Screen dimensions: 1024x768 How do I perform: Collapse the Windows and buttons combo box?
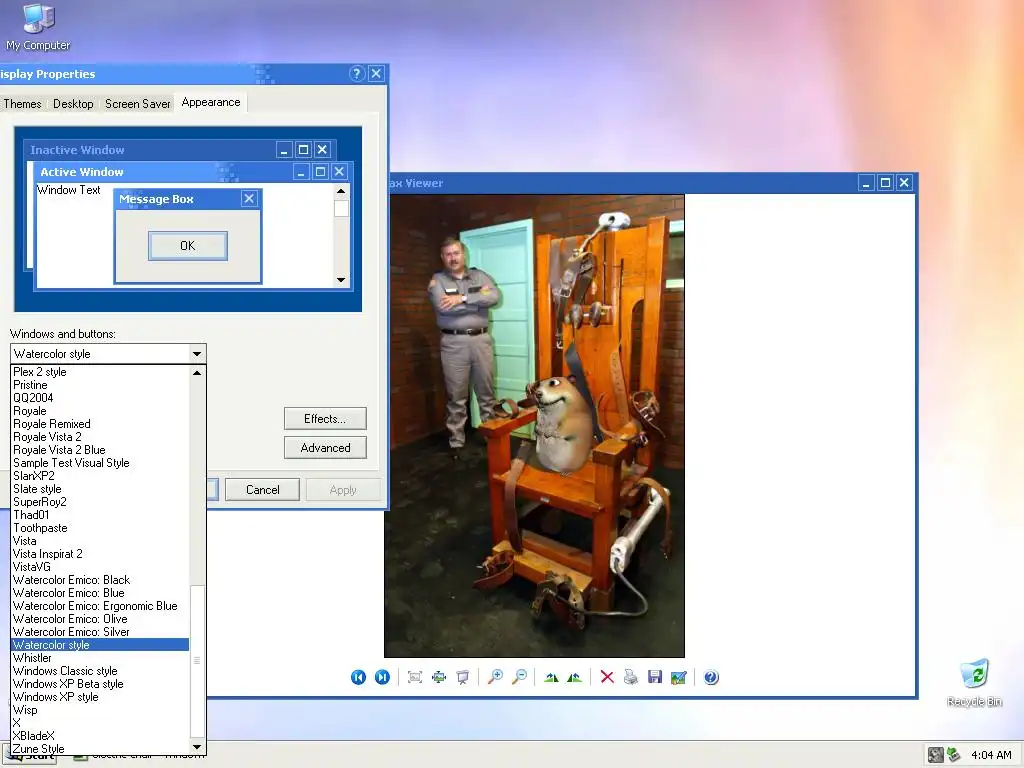pyautogui.click(x=197, y=354)
